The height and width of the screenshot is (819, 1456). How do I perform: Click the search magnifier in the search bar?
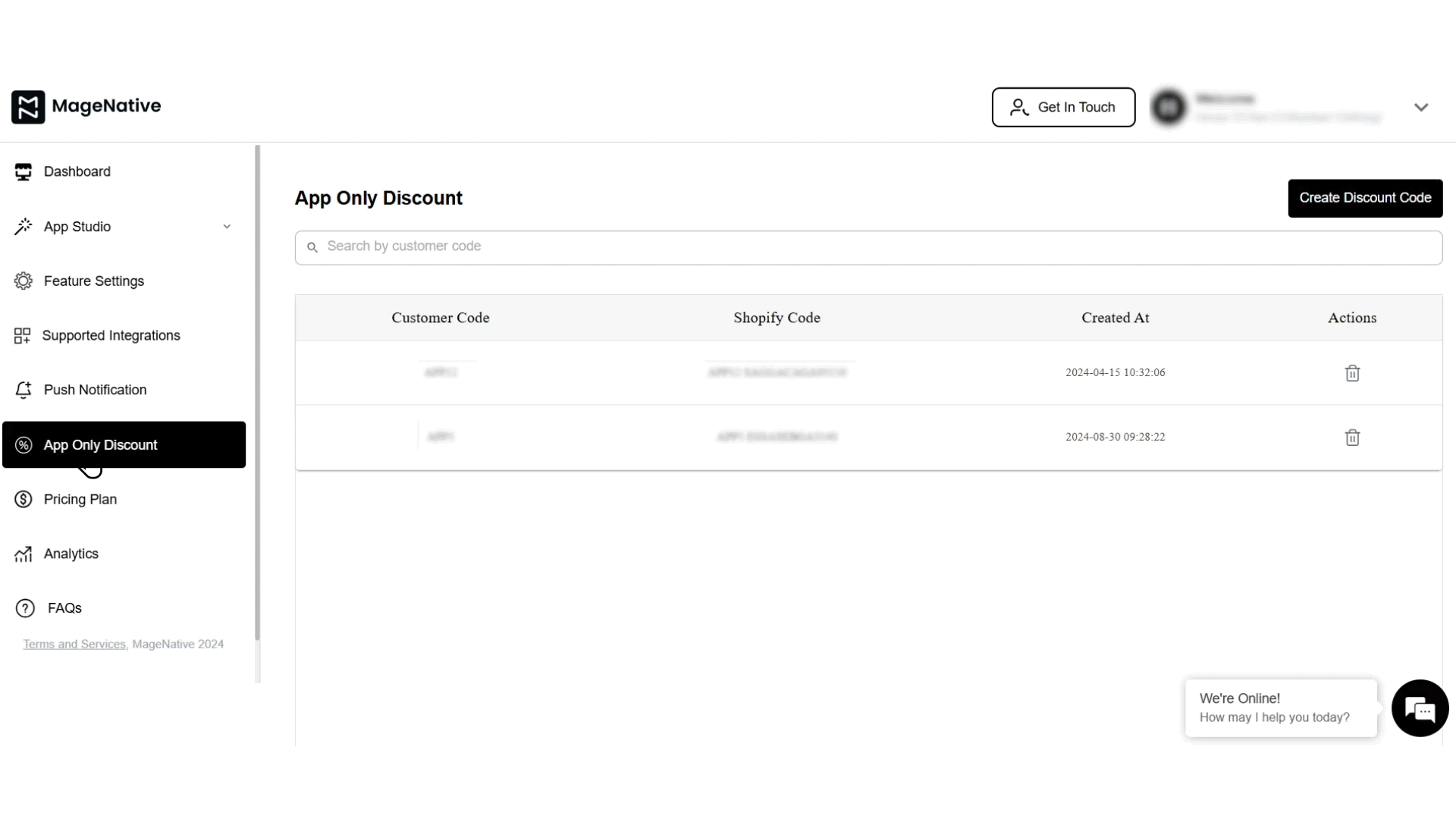pos(312,247)
